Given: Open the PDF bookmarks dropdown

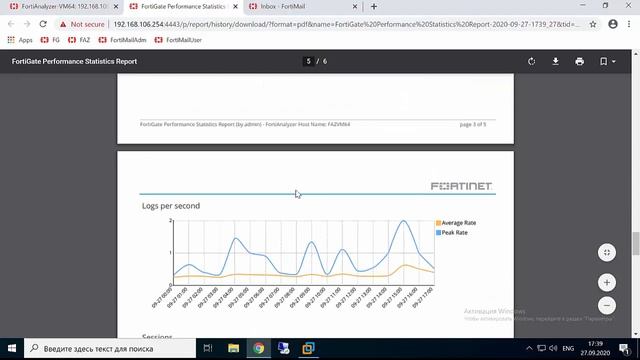Looking at the screenshot, I should pyautogui.click(x=607, y=62).
